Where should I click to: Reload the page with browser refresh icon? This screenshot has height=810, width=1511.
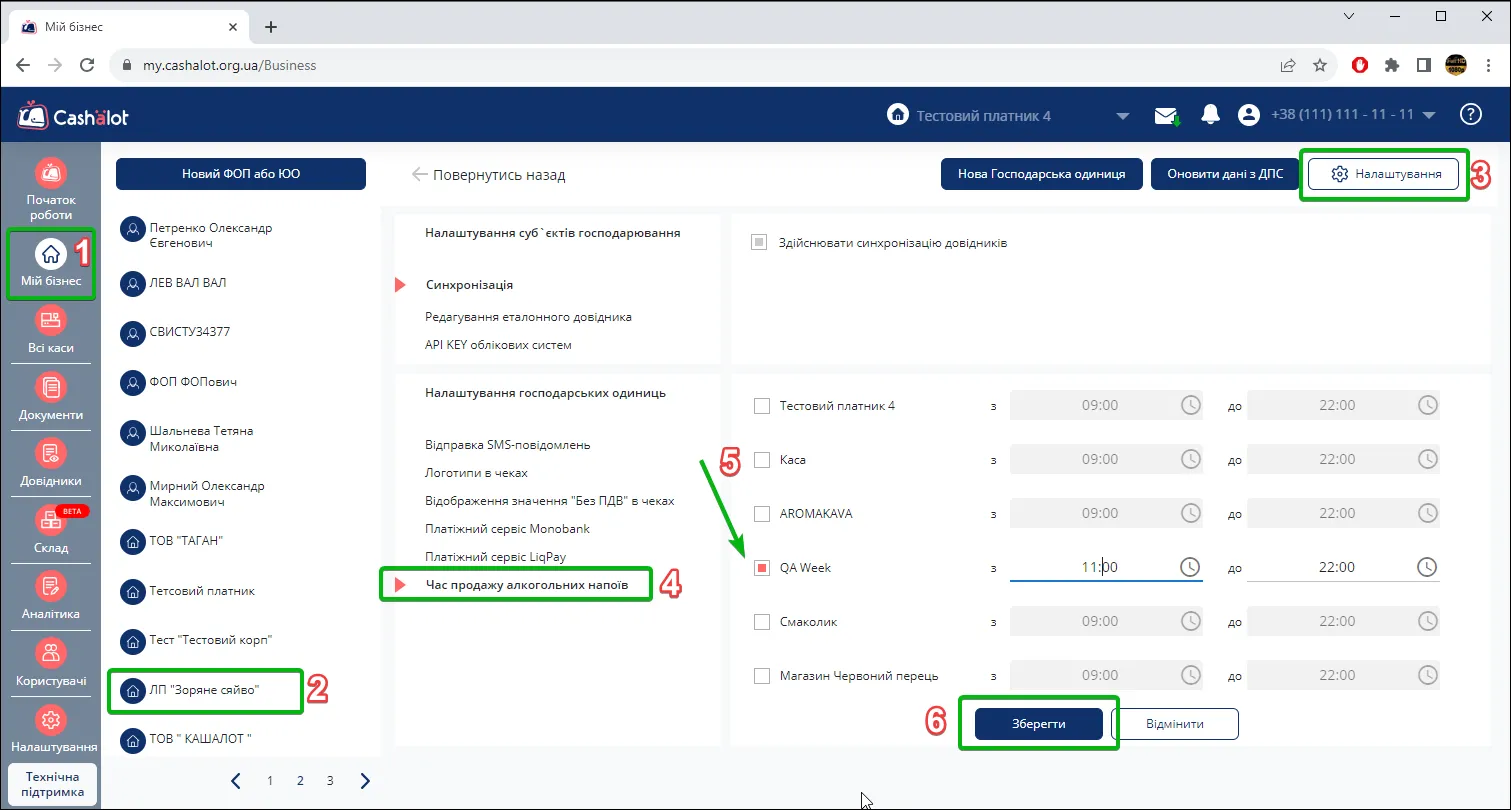[x=87, y=65]
